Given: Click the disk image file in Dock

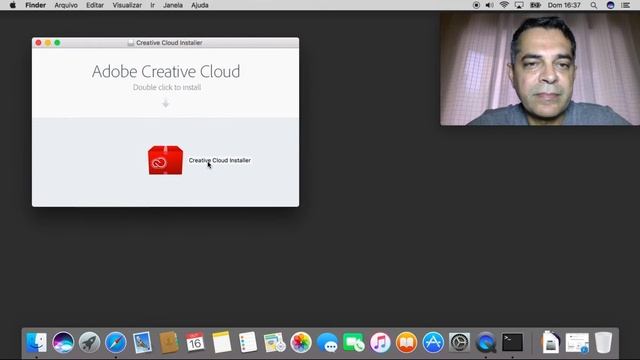Looking at the screenshot, I should pyautogui.click(x=551, y=342).
